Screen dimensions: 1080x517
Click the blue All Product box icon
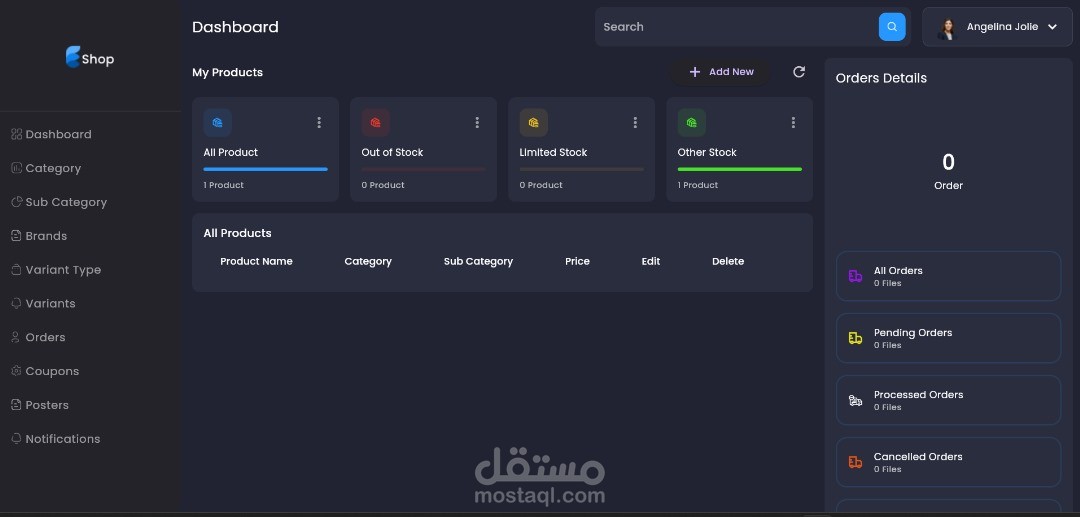[x=218, y=123]
